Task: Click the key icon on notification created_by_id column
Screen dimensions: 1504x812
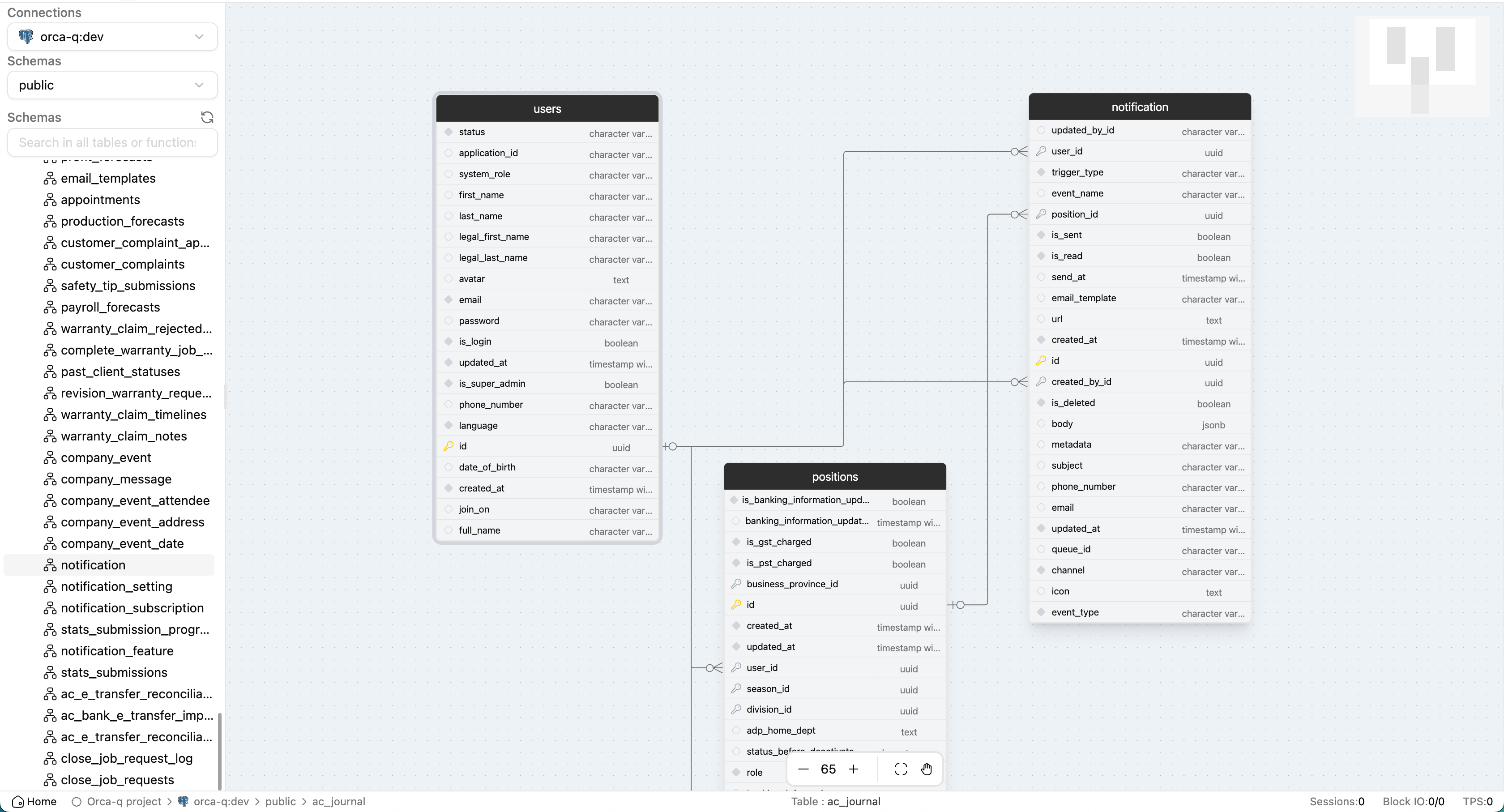Action: click(x=1042, y=381)
